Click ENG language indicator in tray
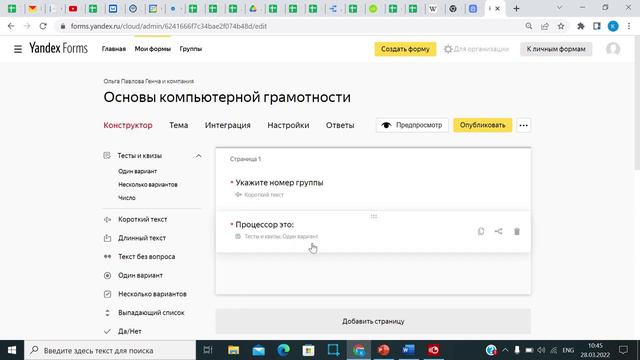This screenshot has width=640, height=360. [568, 350]
